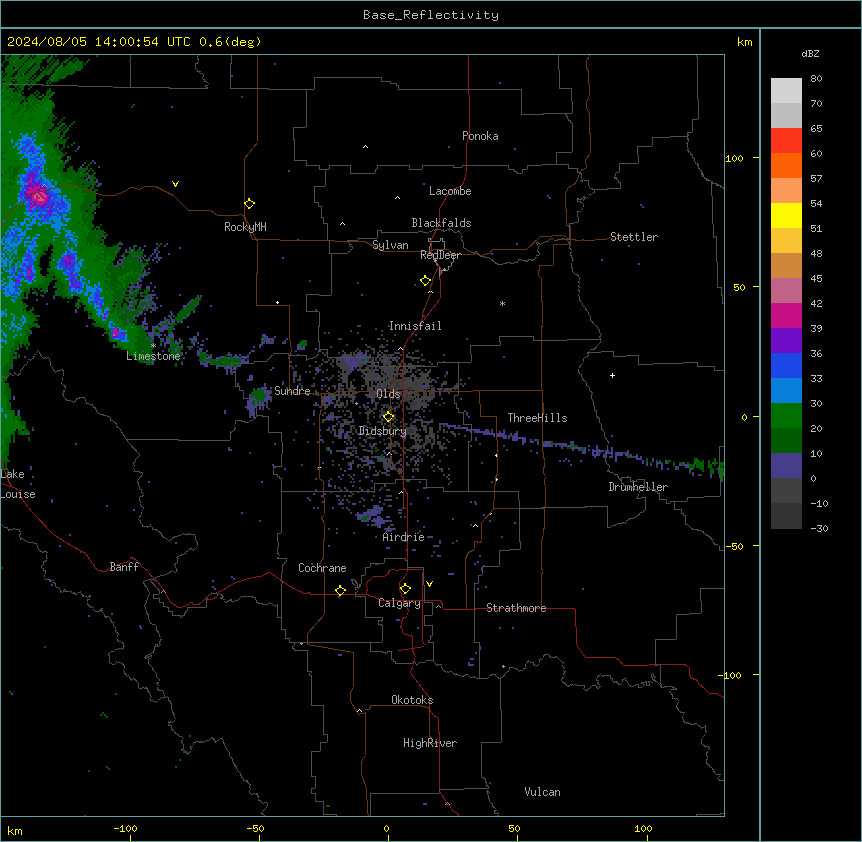Image resolution: width=862 pixels, height=842 pixels.
Task: Click the Ponoka city label
Action: click(x=480, y=136)
